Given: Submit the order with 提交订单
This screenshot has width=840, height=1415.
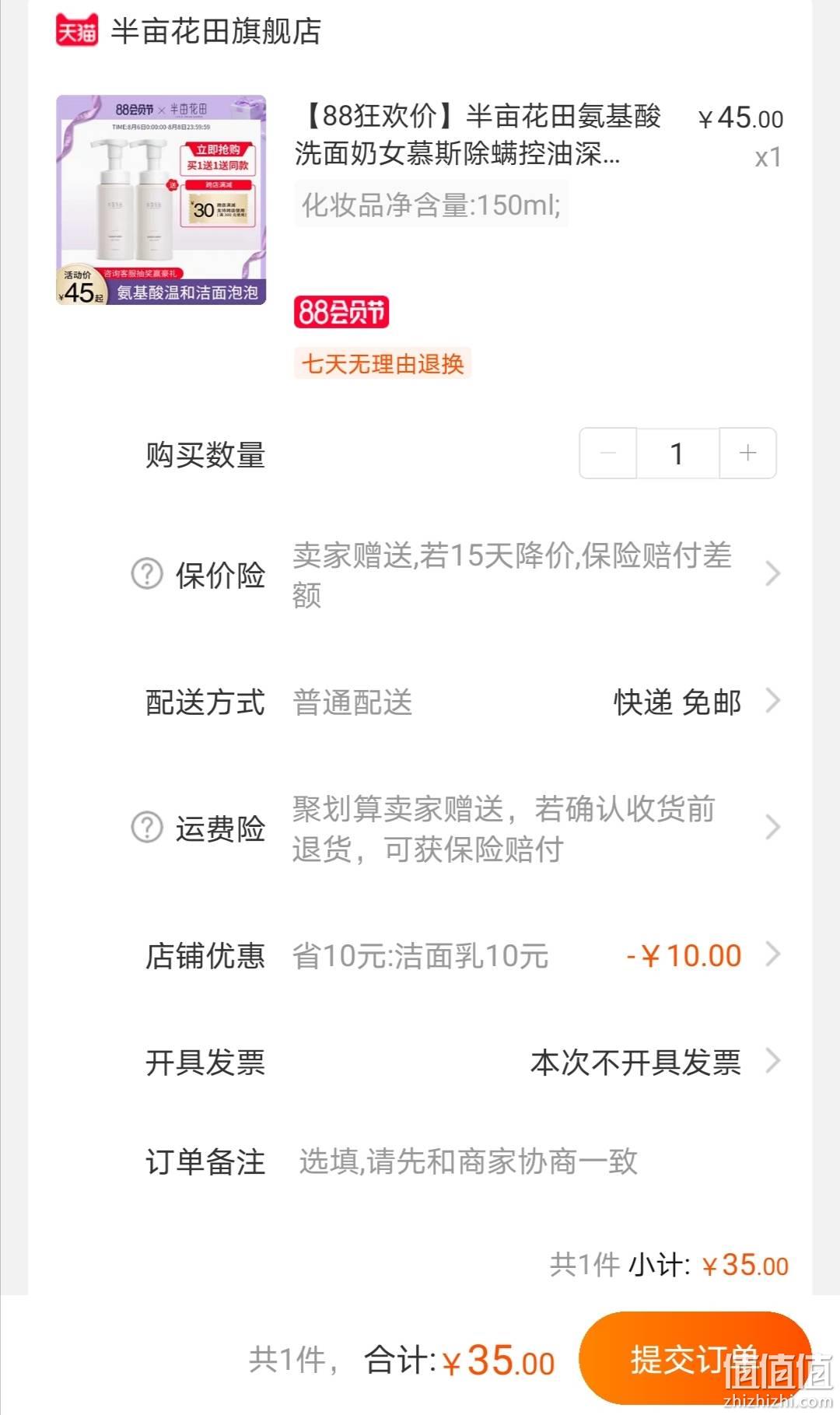Looking at the screenshot, I should pos(695,1359).
